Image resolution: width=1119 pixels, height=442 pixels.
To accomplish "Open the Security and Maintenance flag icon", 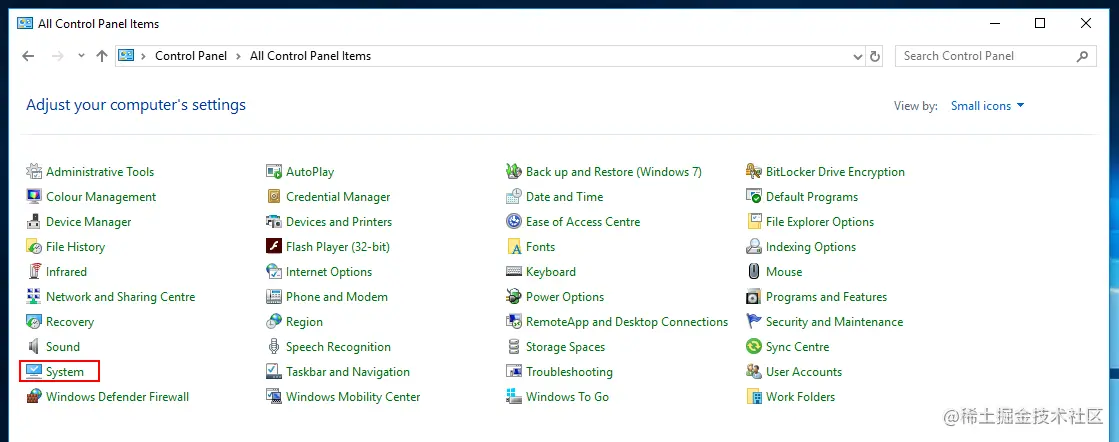I will 754,322.
